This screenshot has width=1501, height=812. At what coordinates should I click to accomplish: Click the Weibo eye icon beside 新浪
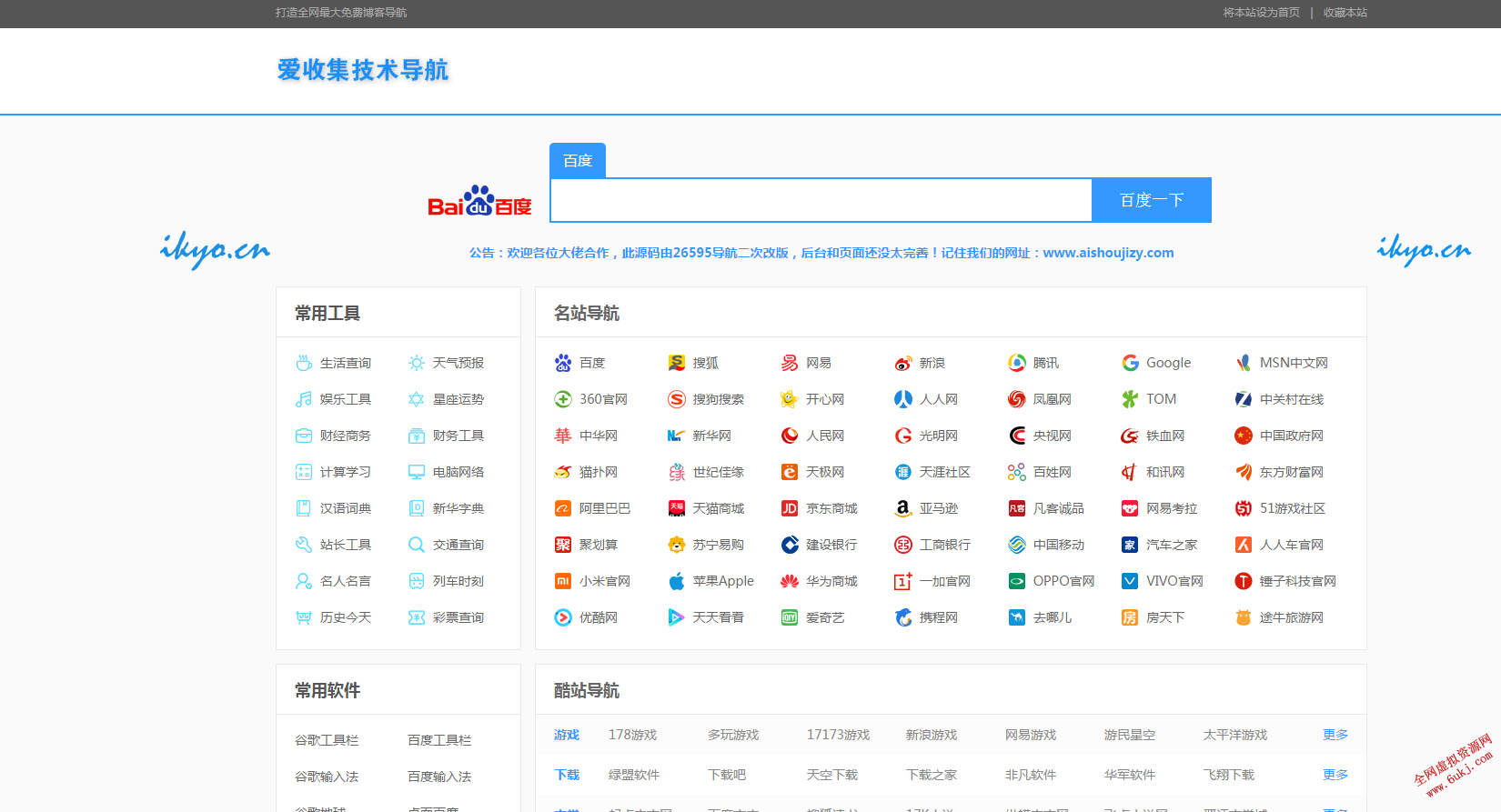click(903, 363)
